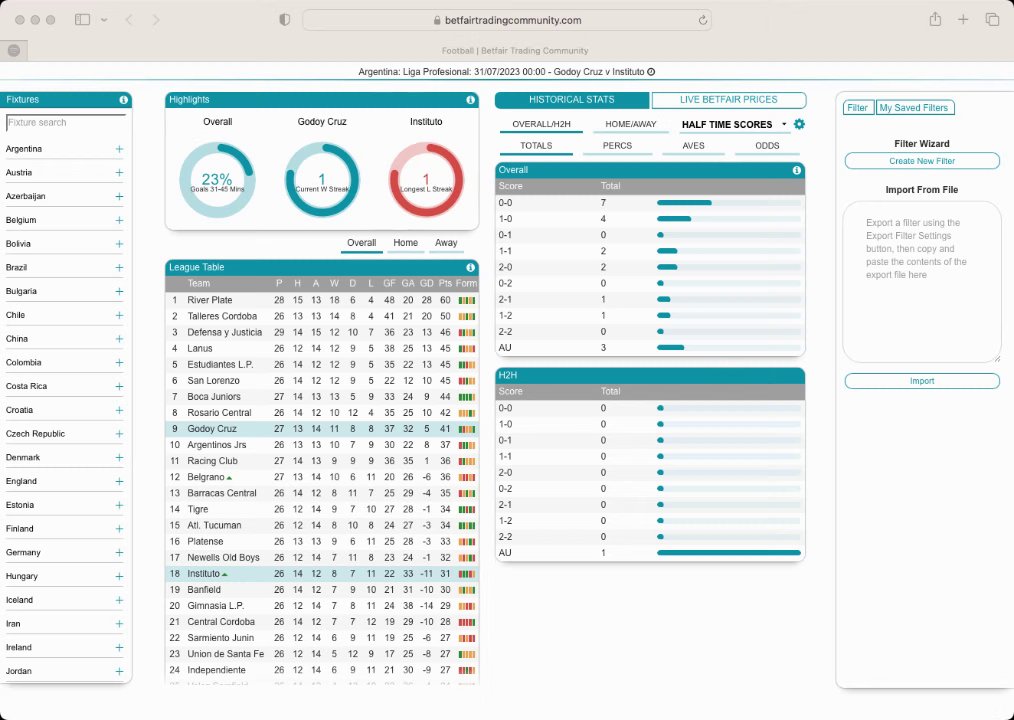Click the H2H panel header
Screen dimensions: 1014x720
pos(650,376)
